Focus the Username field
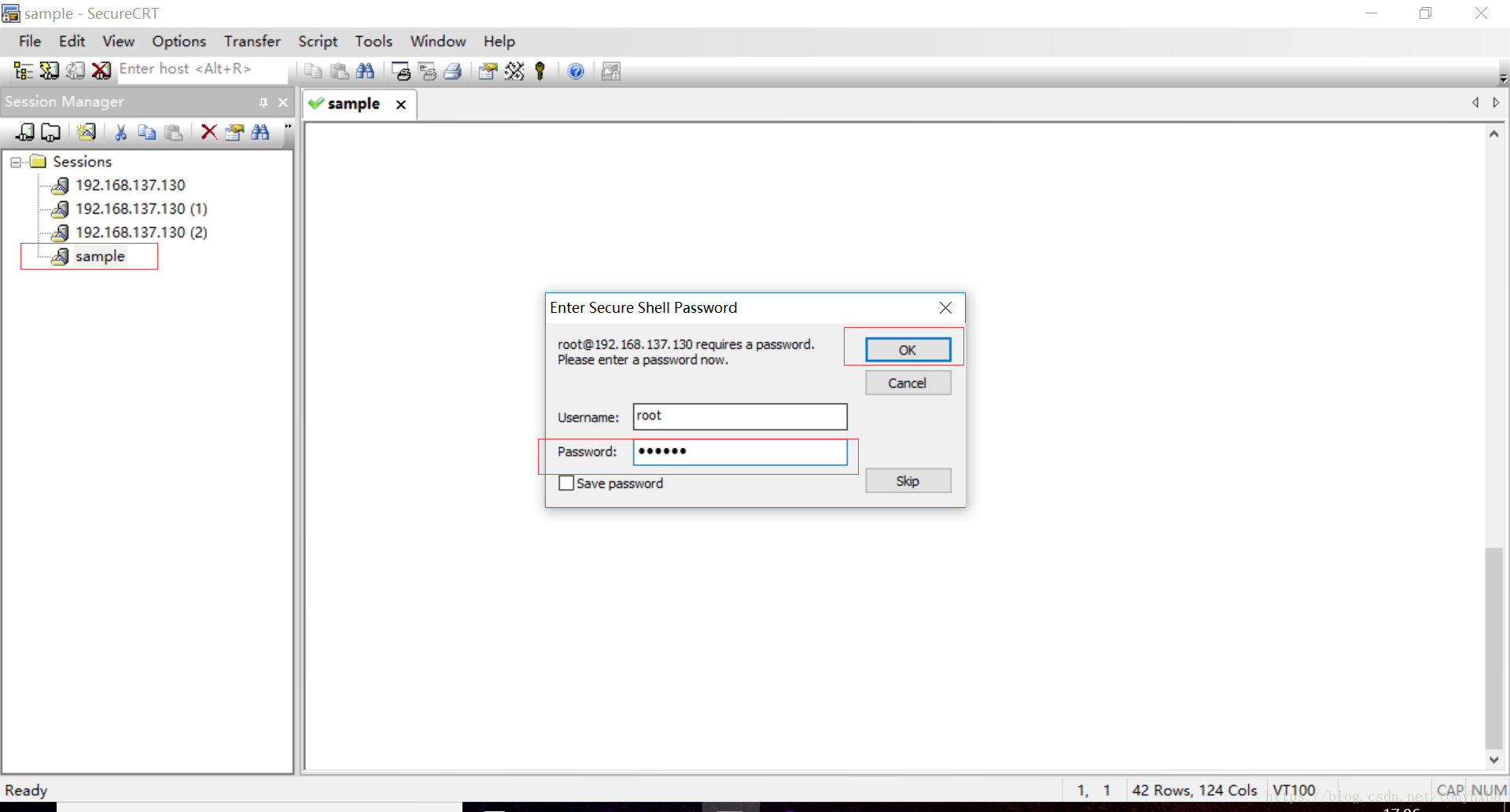The width and height of the screenshot is (1510, 812). [740, 417]
